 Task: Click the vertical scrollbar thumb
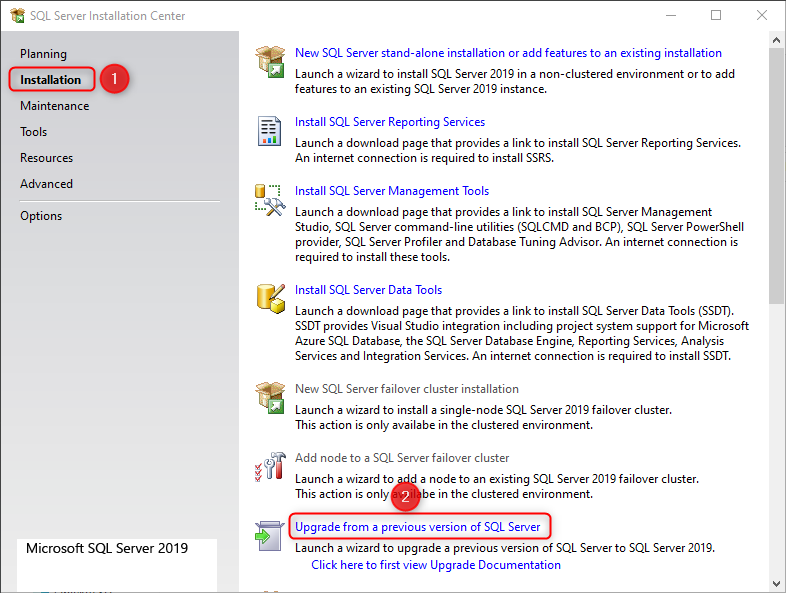(776, 175)
